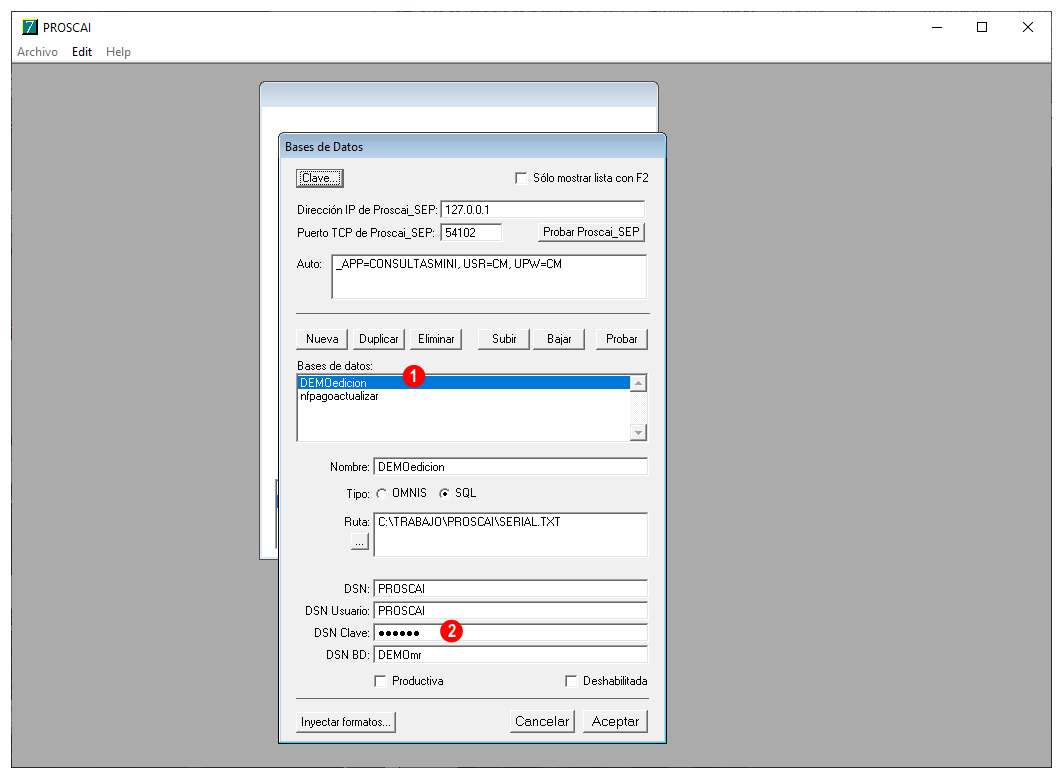Minimize the PROSCAI window
This screenshot has height=778, width=1062.
point(937,27)
